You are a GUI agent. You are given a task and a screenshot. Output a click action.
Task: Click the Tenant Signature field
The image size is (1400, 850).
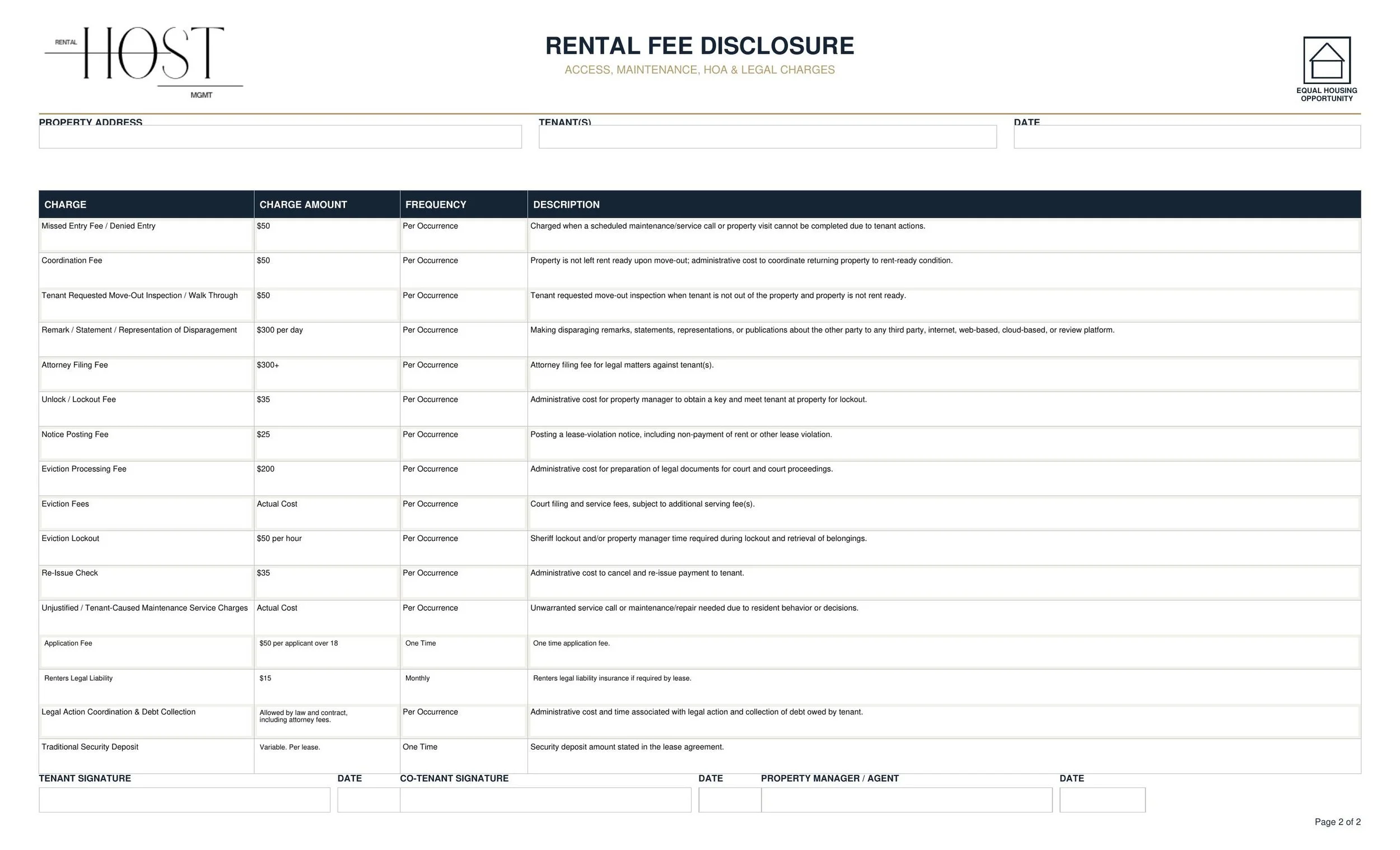[x=185, y=800]
